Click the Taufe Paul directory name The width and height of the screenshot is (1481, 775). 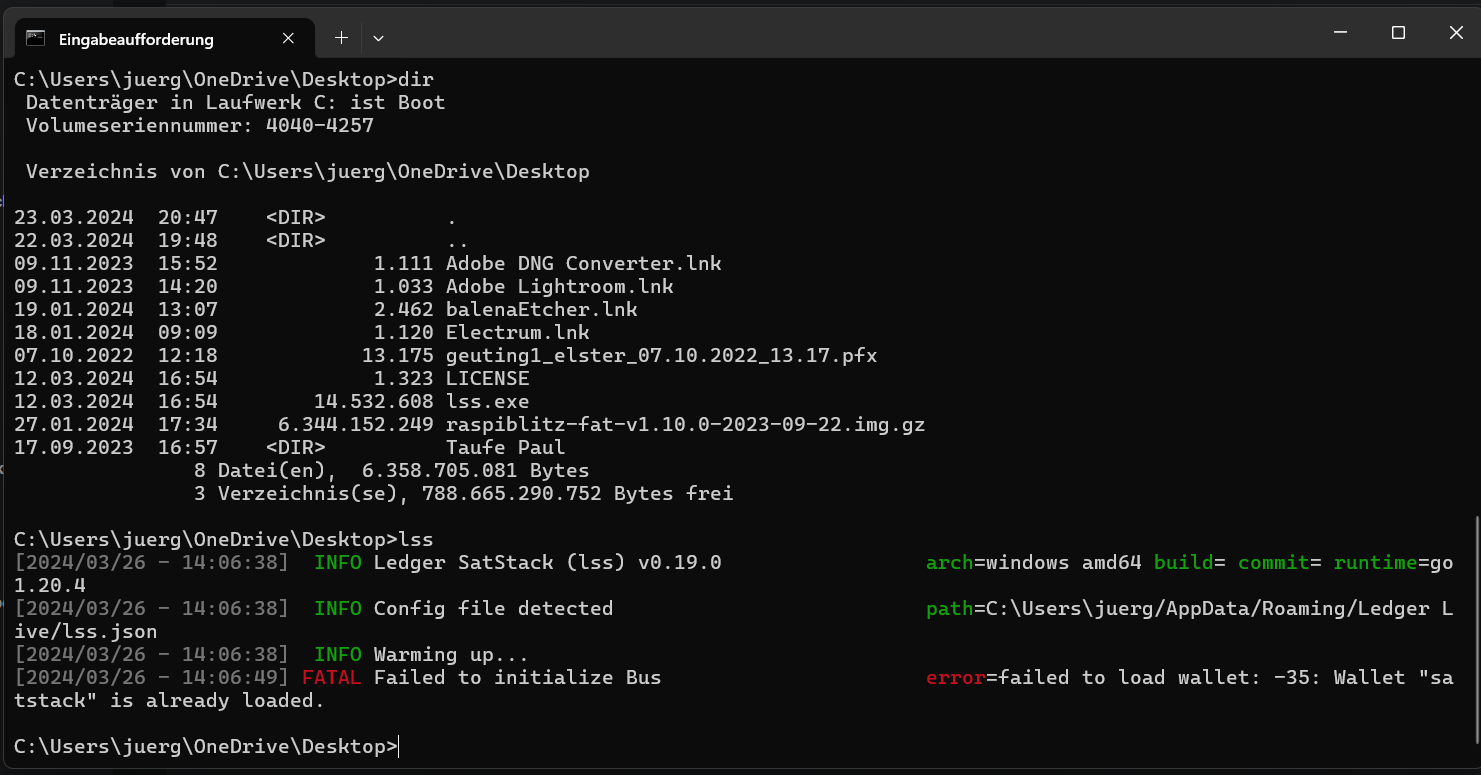506,448
